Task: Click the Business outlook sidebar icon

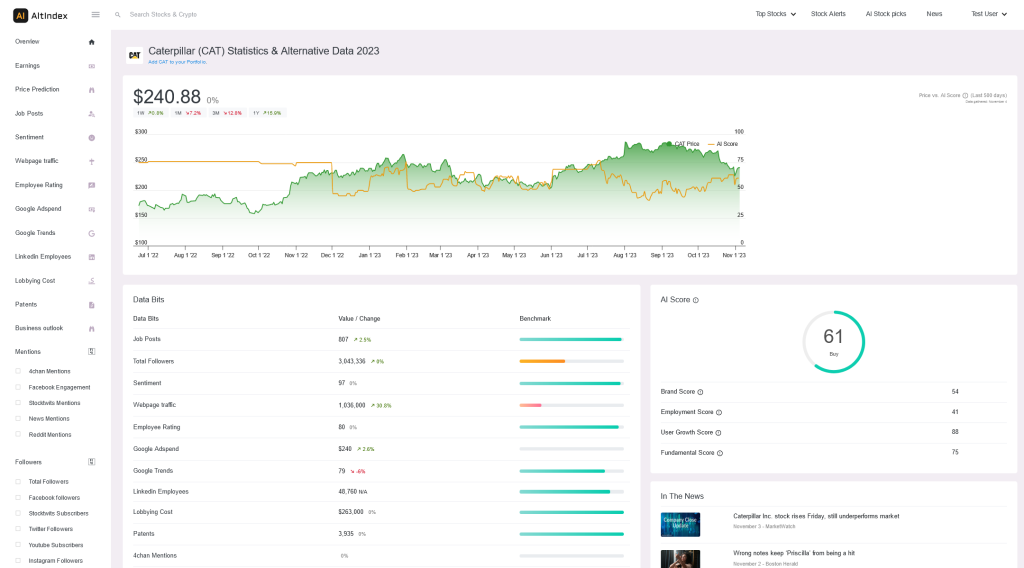Action: pyautogui.click(x=91, y=329)
